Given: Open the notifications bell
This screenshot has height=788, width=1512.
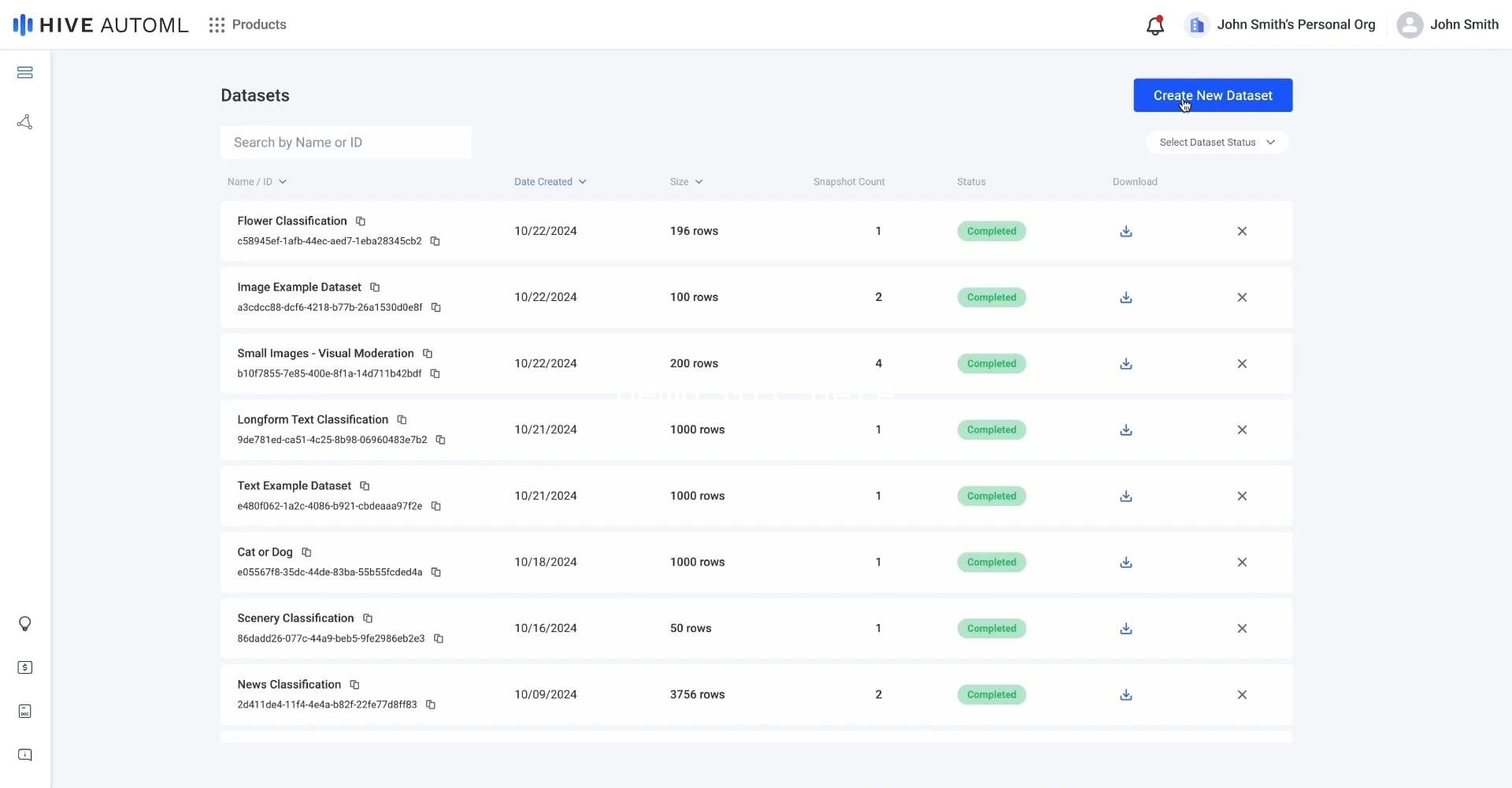Looking at the screenshot, I should click(1154, 25).
